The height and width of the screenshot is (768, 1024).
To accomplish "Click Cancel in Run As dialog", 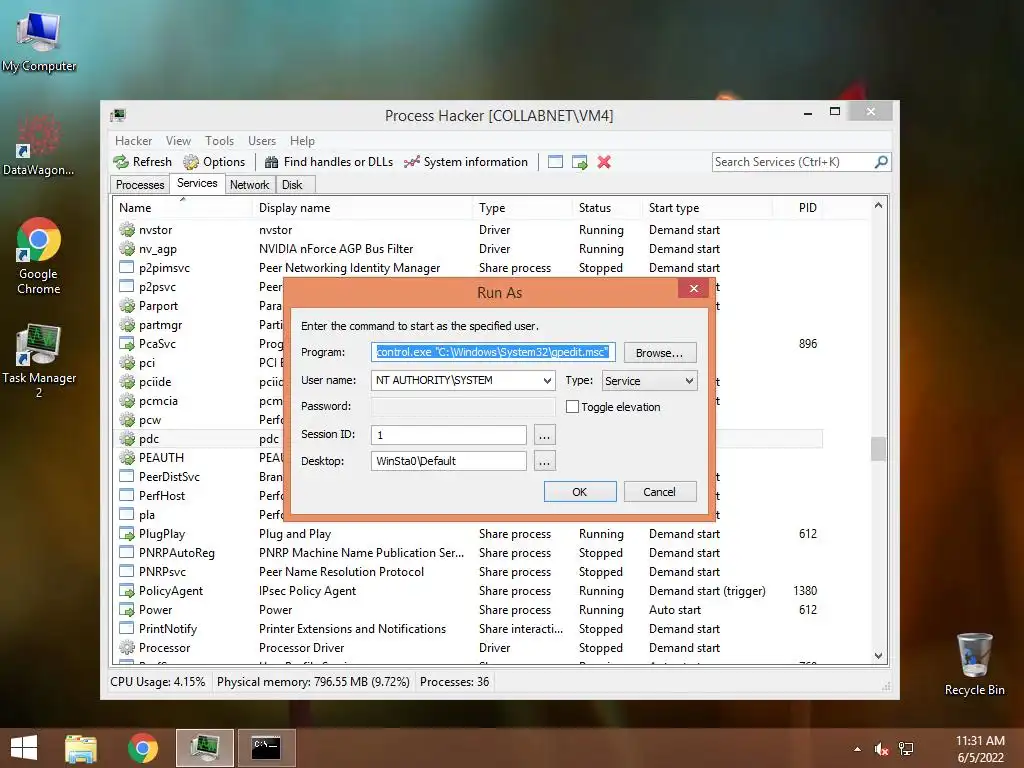I will [660, 492].
